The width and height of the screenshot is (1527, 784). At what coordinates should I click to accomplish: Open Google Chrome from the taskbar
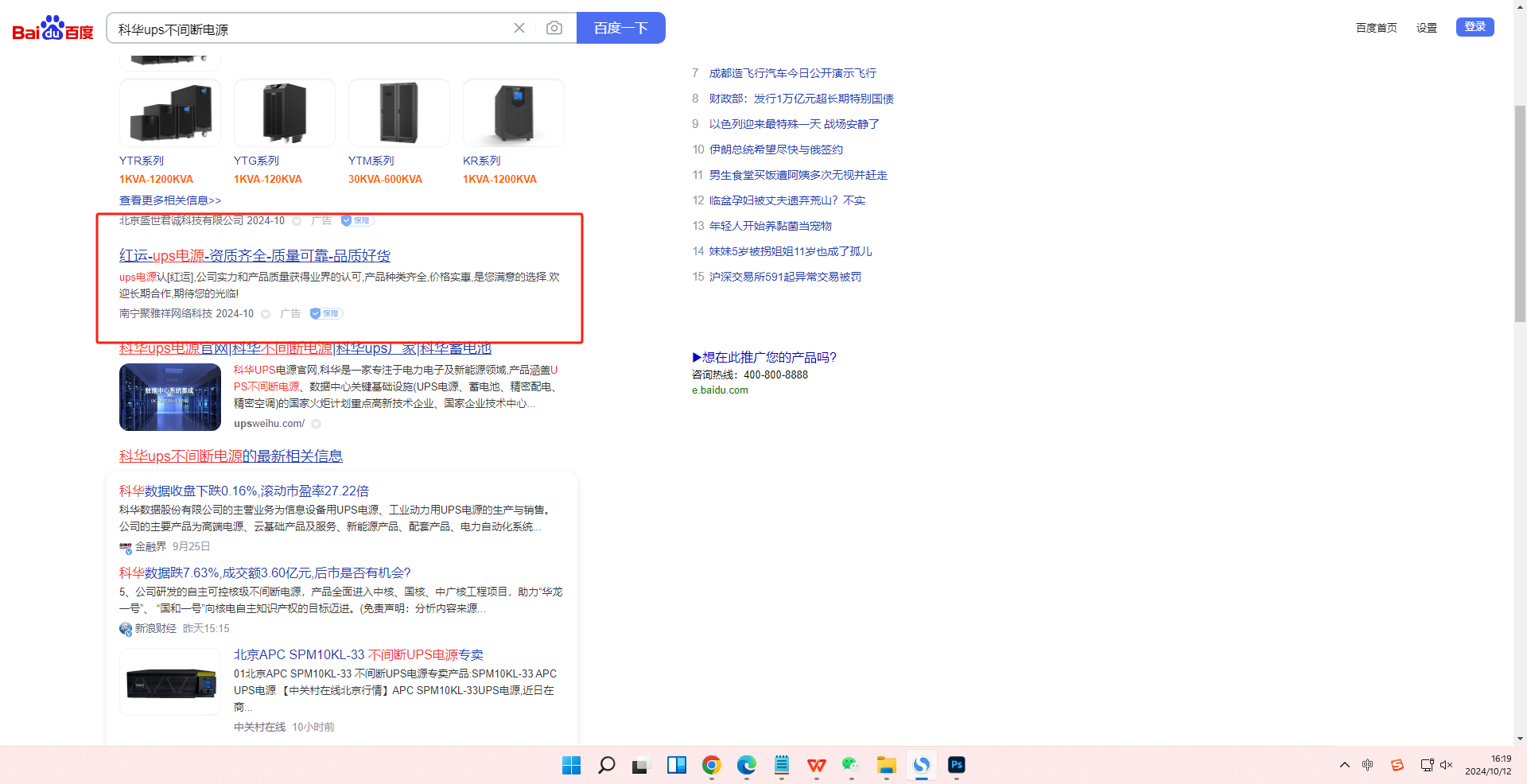click(711, 765)
